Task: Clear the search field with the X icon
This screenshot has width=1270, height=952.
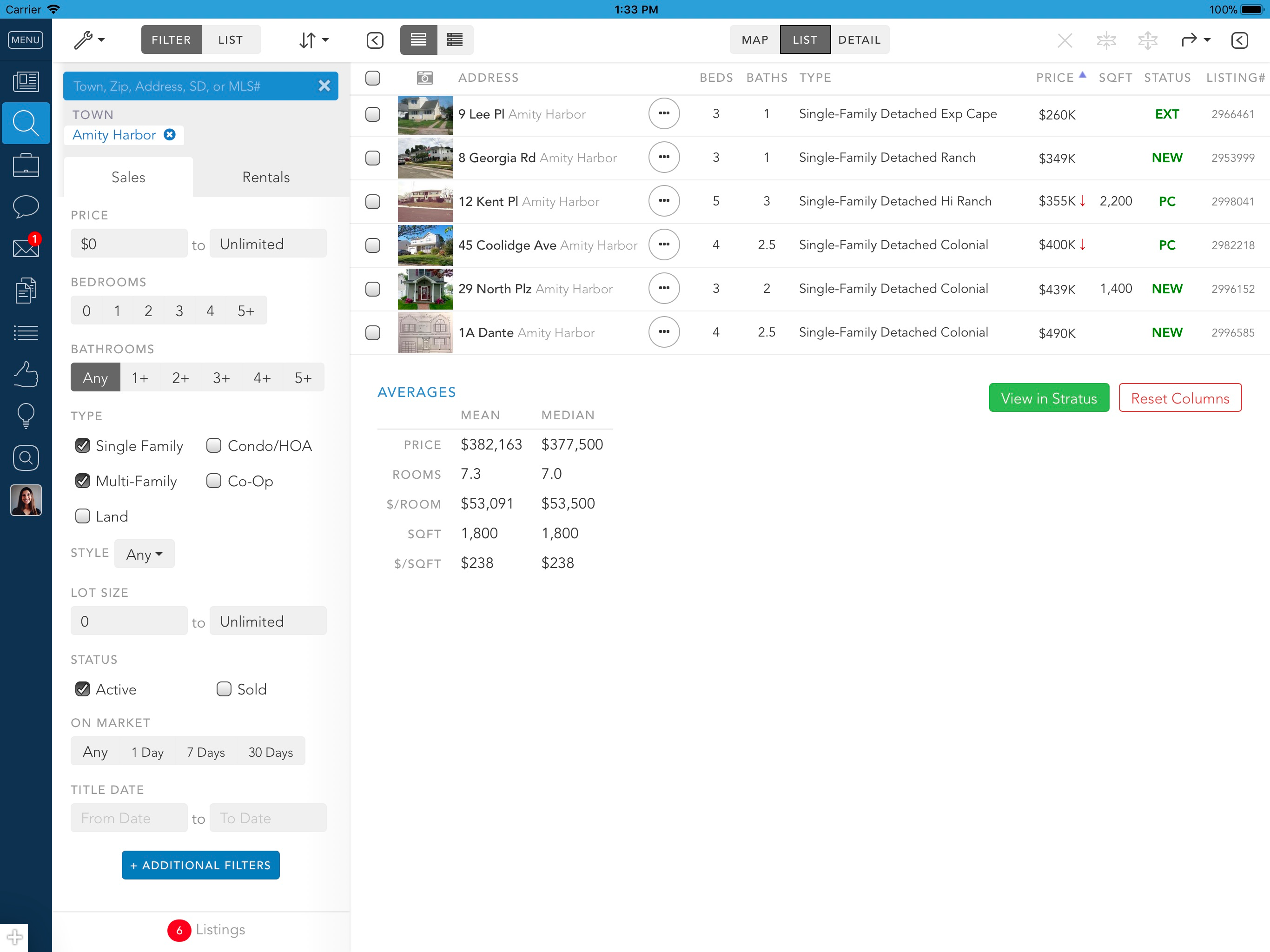Action: [324, 86]
